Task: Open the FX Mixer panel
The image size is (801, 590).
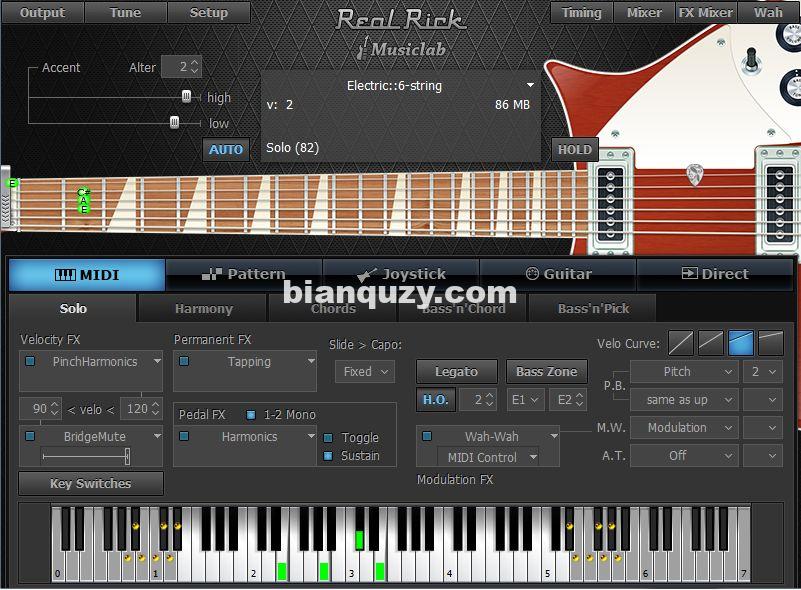Action: (705, 12)
